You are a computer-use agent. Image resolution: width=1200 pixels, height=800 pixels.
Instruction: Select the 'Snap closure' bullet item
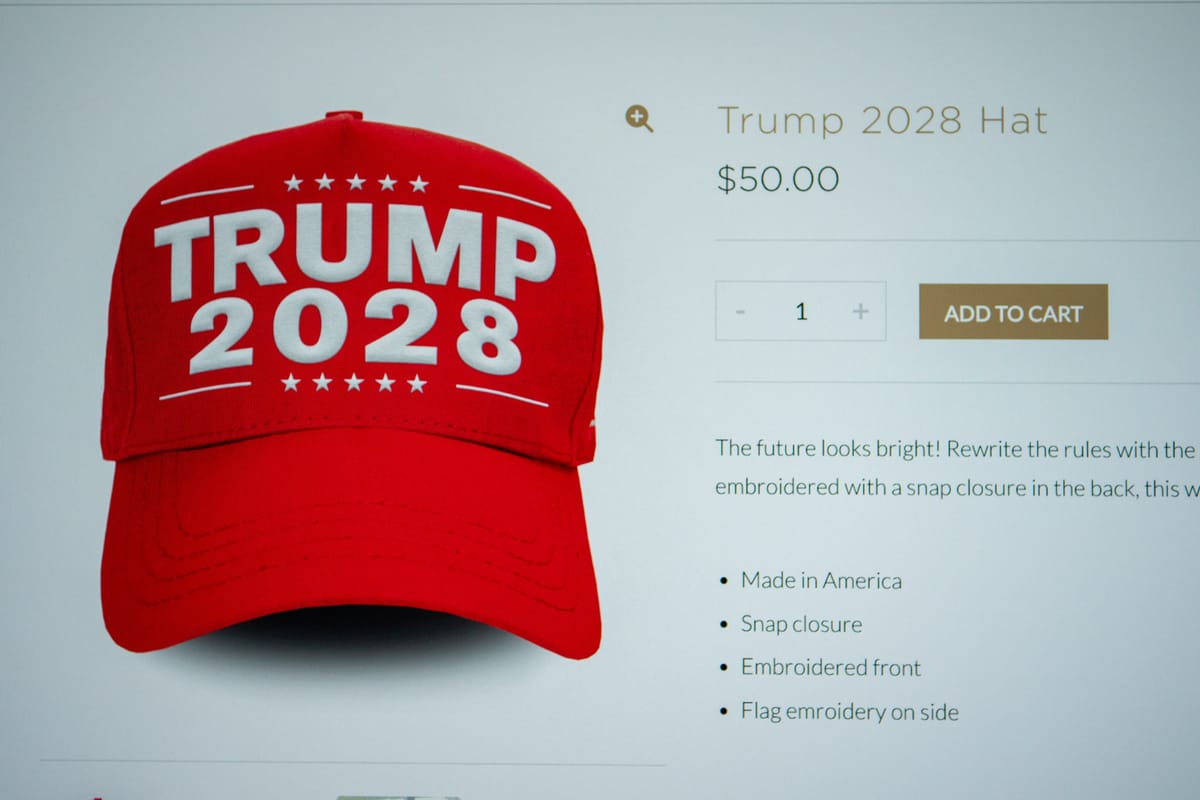pyautogui.click(x=801, y=624)
